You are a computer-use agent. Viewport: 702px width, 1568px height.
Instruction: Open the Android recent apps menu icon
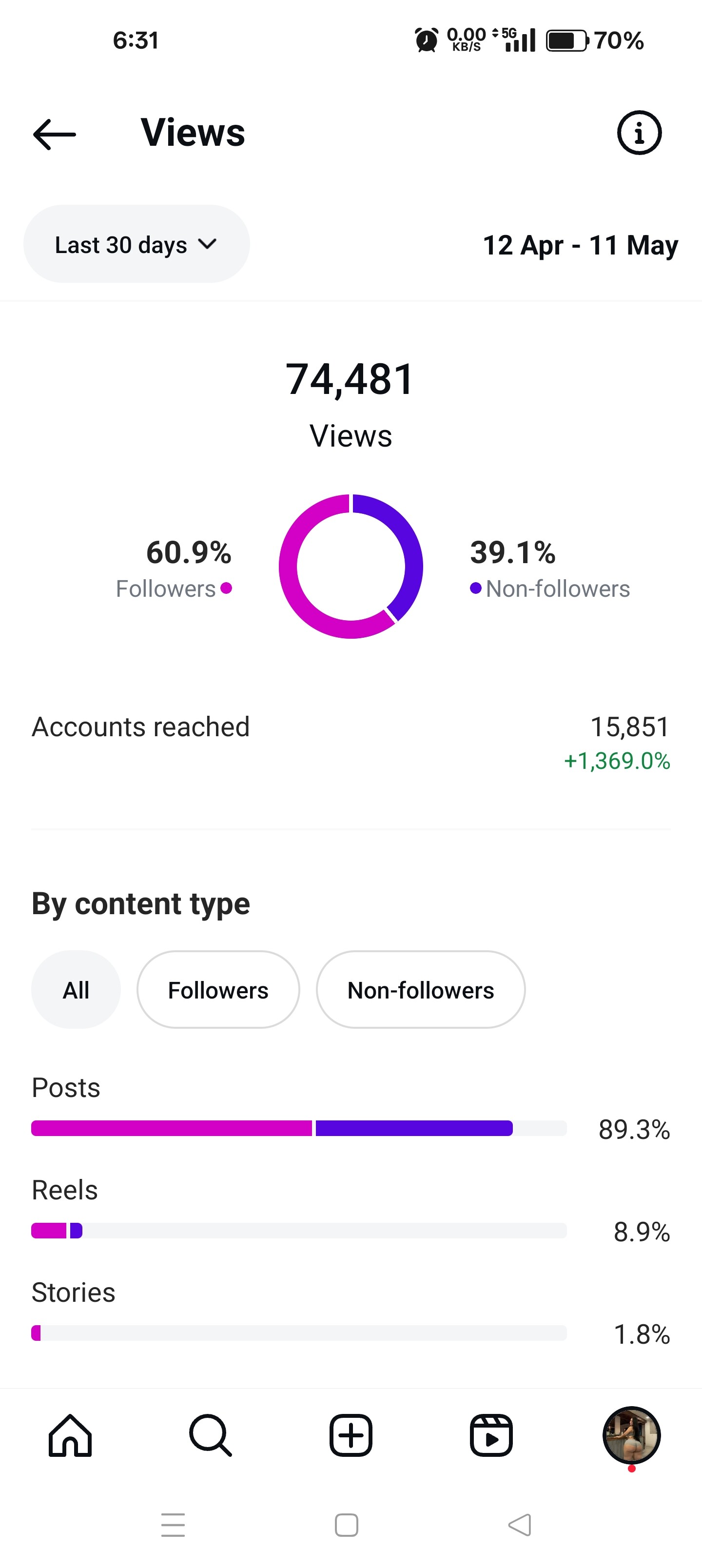(173, 1525)
